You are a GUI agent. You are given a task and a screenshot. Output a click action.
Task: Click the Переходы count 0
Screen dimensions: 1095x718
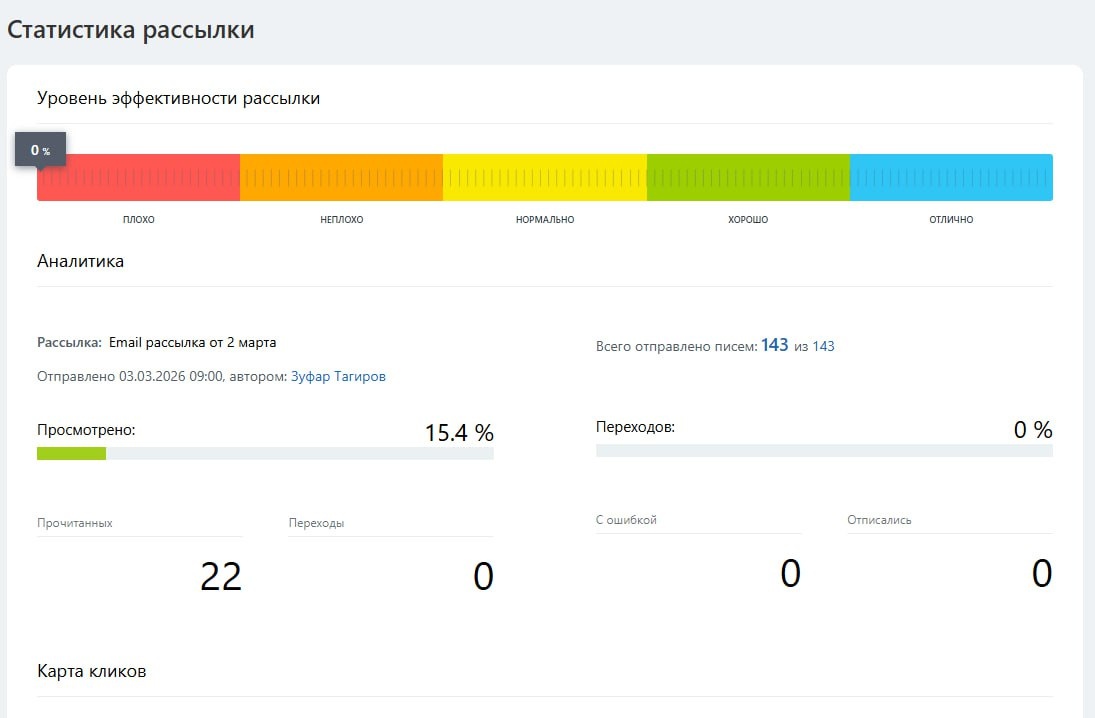coord(483,577)
